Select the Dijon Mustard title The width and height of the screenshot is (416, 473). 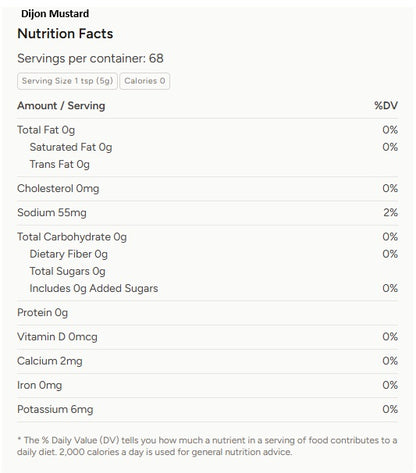[x=55, y=14]
